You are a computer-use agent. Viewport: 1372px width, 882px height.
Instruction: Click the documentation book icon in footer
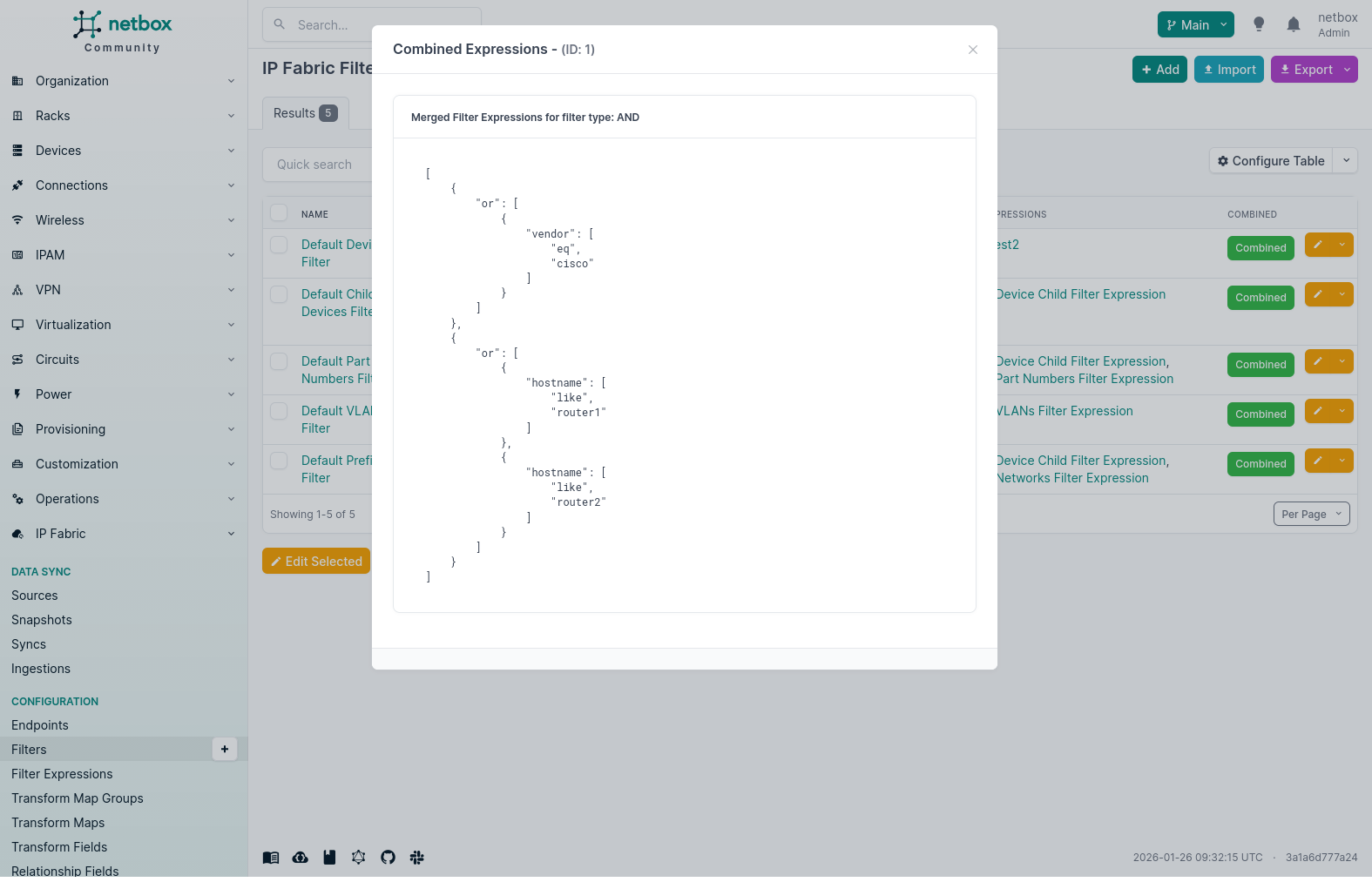click(271, 858)
